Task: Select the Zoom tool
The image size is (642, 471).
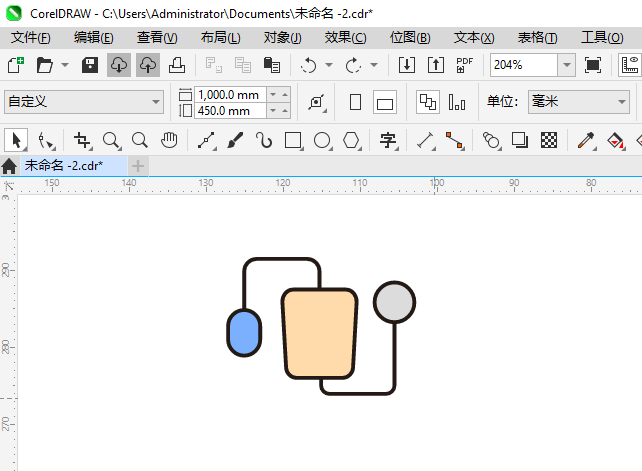Action: click(111, 140)
